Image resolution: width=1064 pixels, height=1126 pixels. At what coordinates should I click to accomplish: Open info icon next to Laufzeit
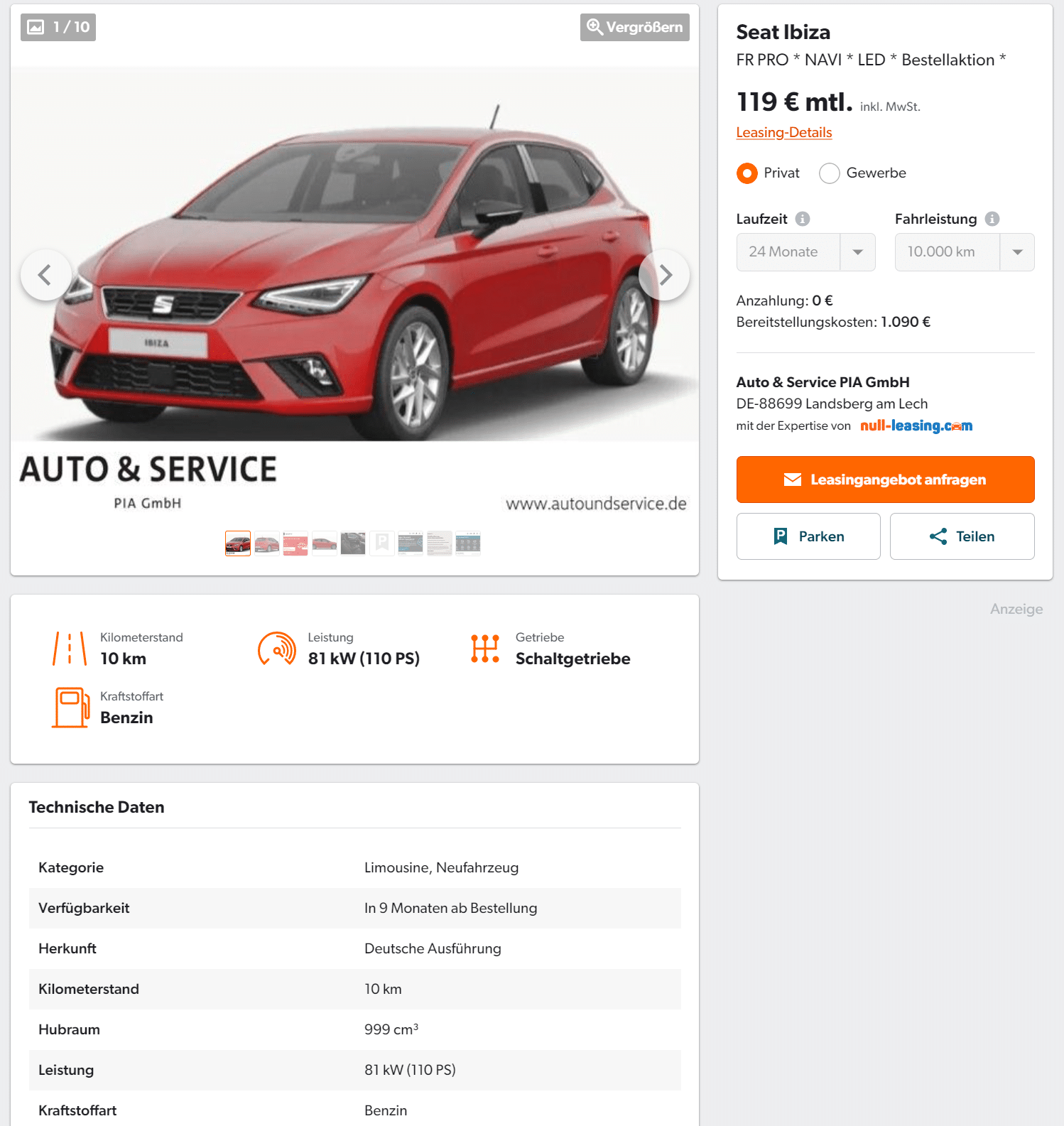[x=803, y=219]
